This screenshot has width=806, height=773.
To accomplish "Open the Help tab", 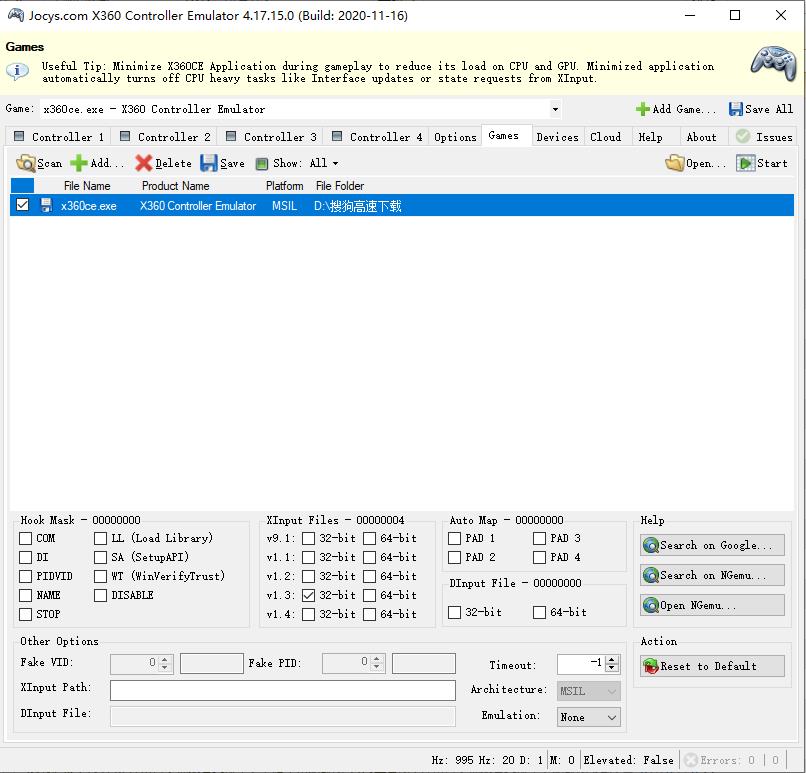I will [650, 137].
